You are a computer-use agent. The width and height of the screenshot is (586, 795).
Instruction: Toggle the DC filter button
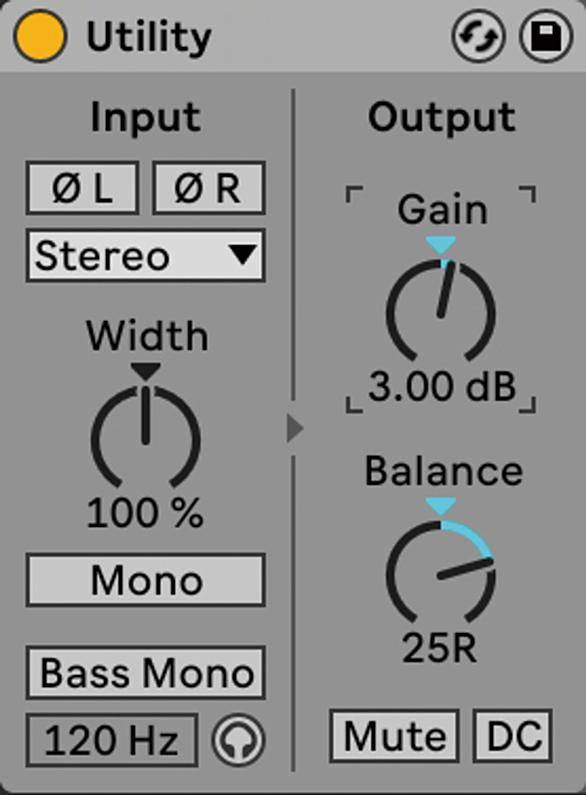[x=512, y=736]
